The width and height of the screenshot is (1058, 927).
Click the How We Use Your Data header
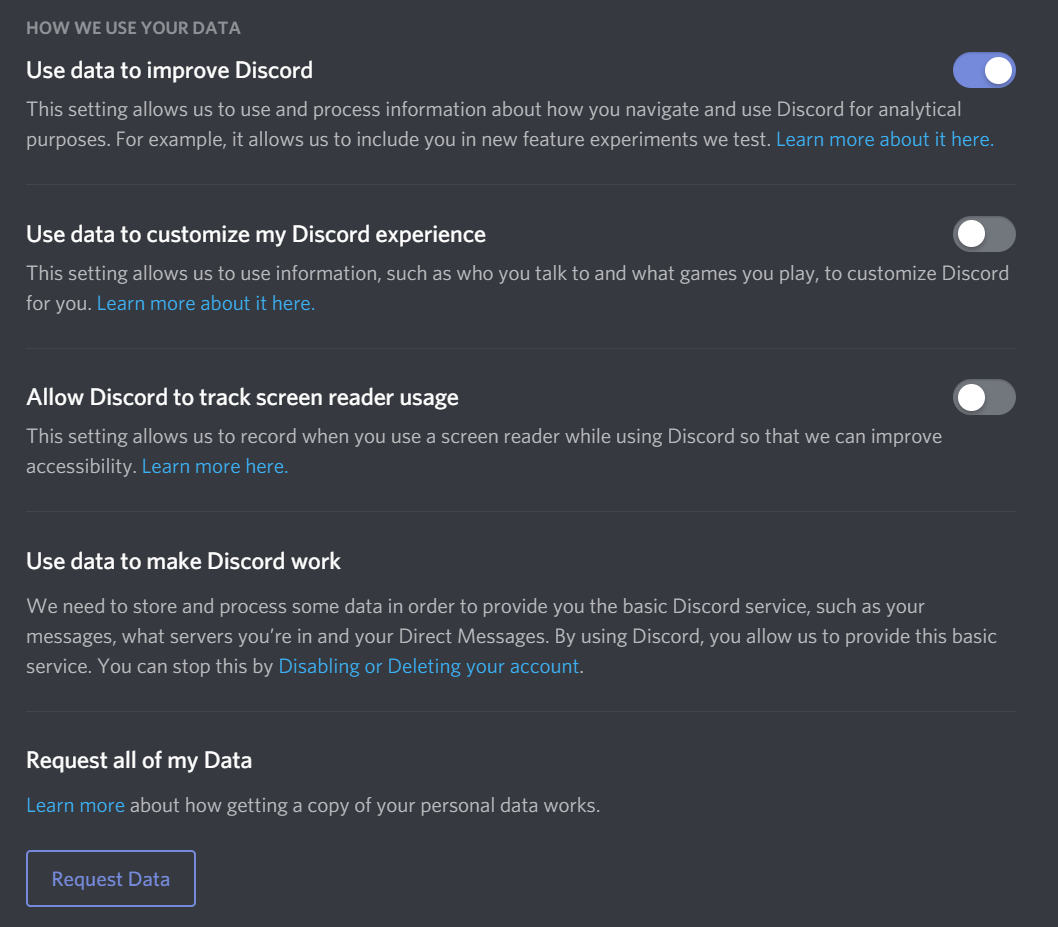(134, 28)
